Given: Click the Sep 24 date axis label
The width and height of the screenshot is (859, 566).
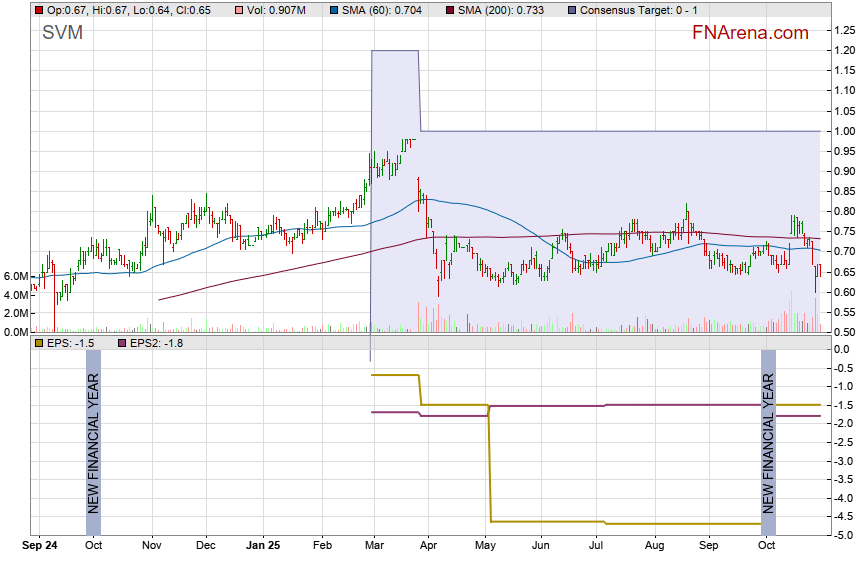Looking at the screenshot, I should (x=40, y=548).
